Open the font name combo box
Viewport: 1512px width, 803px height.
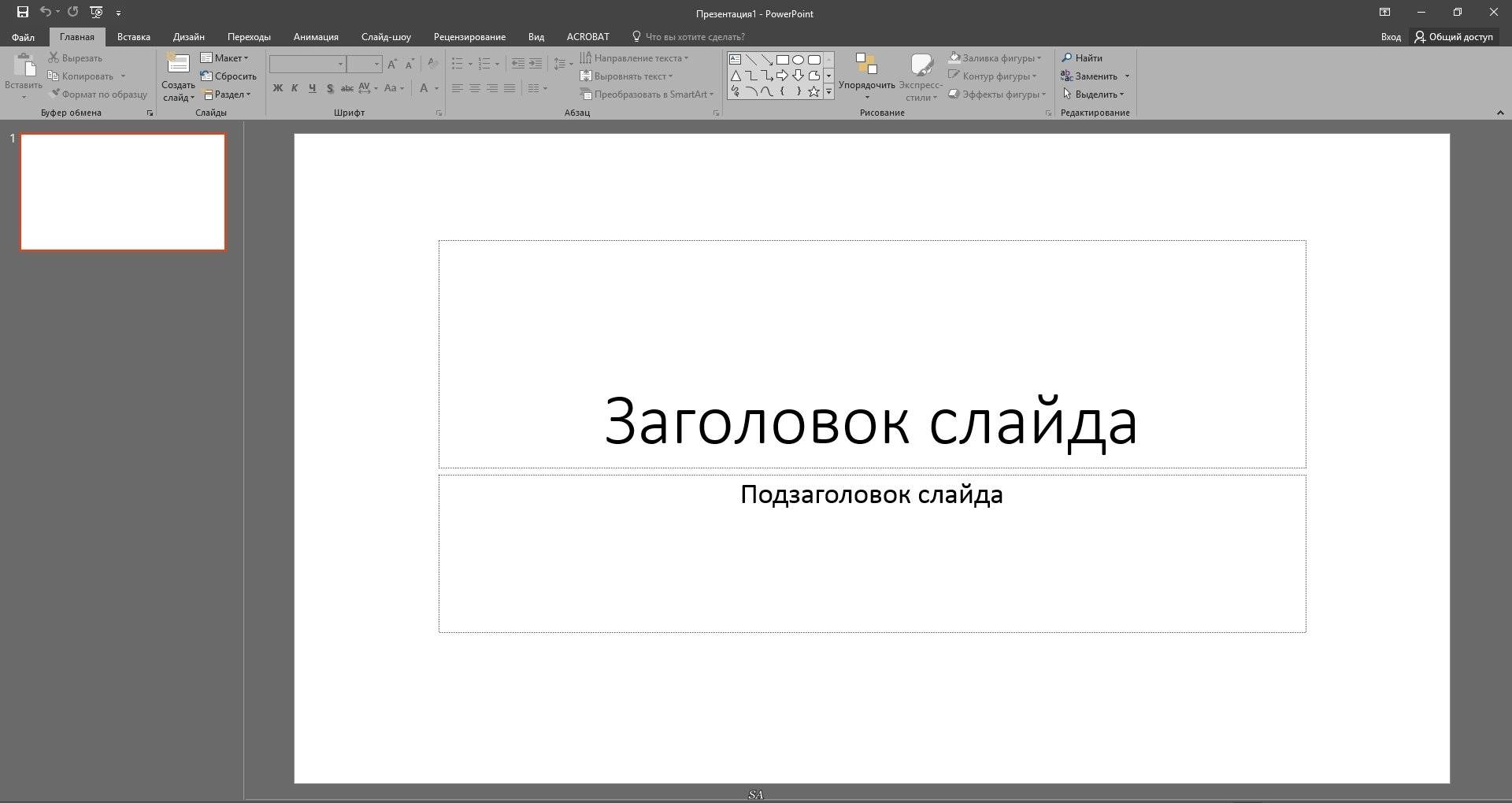coord(308,64)
